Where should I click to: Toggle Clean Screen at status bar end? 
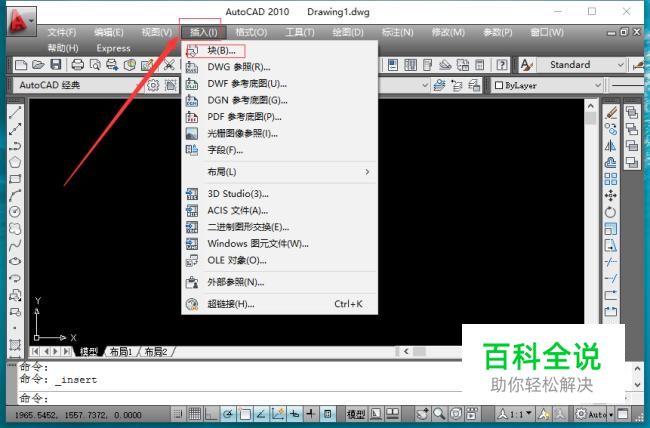[623, 413]
